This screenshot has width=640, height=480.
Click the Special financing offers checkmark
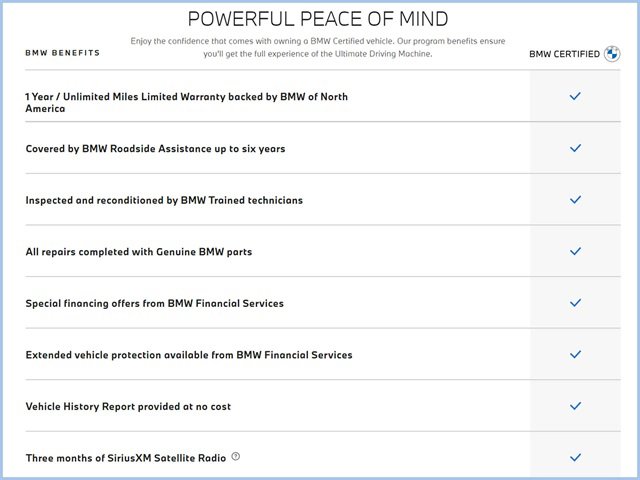point(575,303)
